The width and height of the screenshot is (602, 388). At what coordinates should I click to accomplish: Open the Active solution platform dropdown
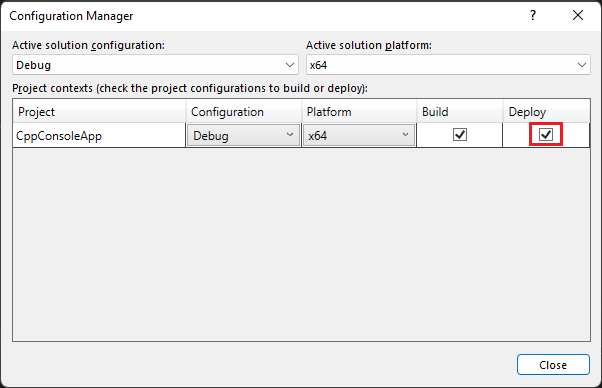pos(448,65)
